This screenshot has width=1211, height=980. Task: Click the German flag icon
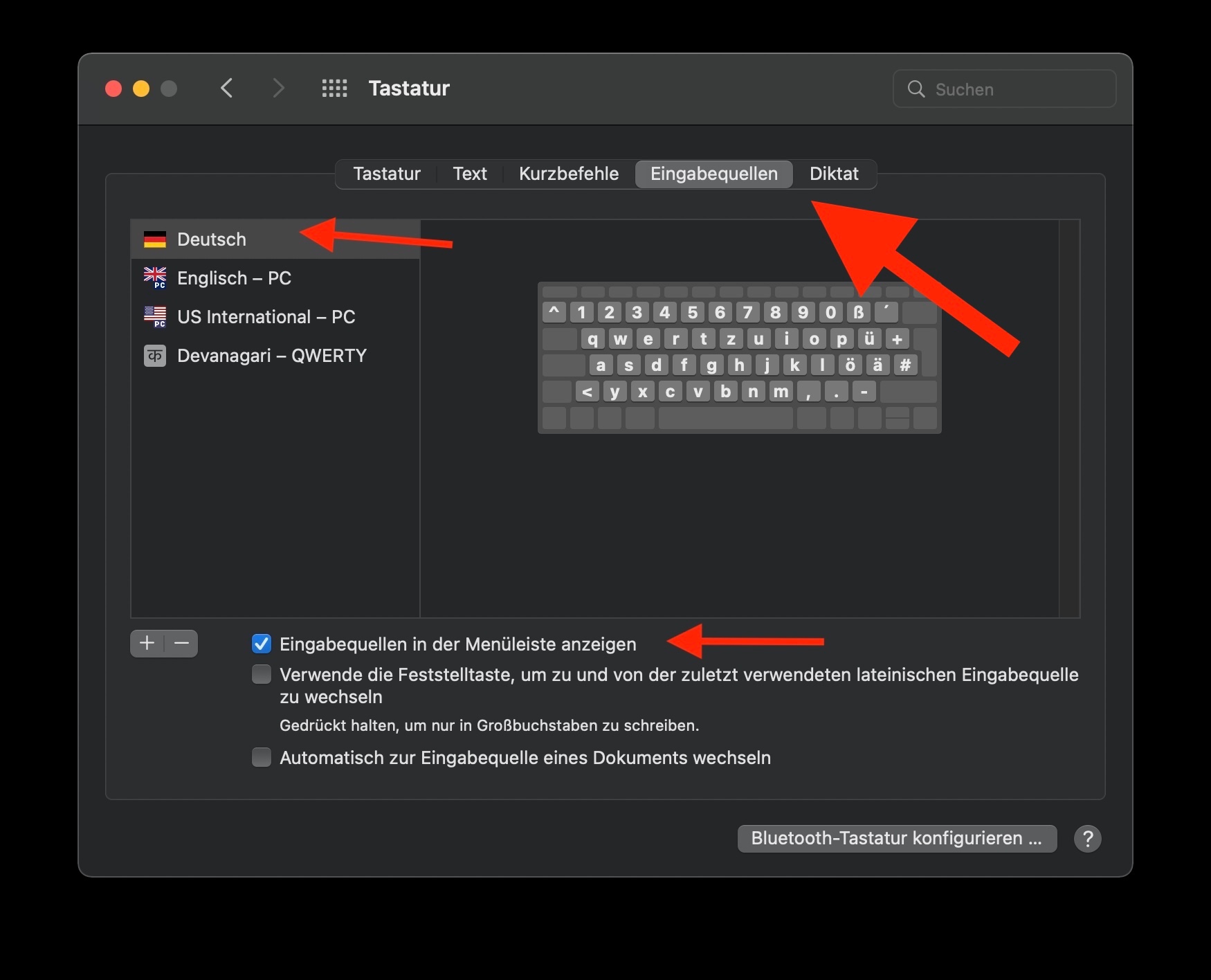point(155,239)
